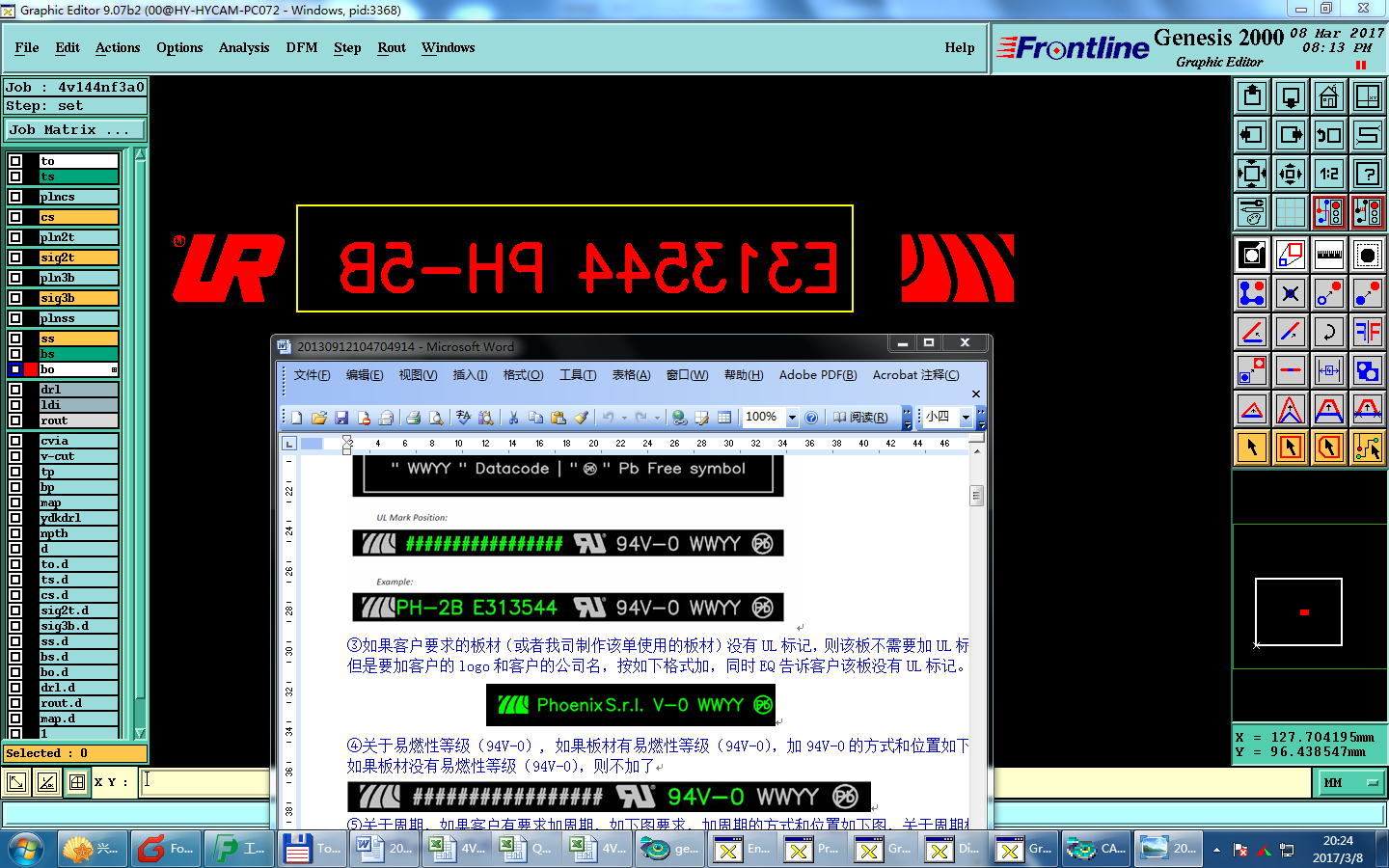This screenshot has height=868, width=1389.
Task: Click the 阅读(R) reading button in Word
Action: click(x=860, y=418)
